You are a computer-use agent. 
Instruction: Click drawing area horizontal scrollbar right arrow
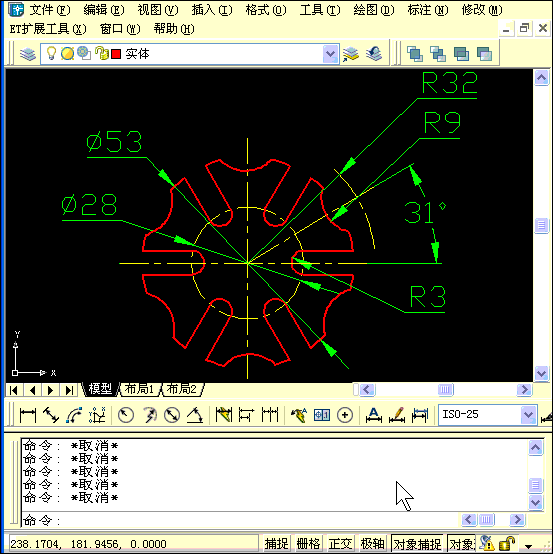[524, 390]
